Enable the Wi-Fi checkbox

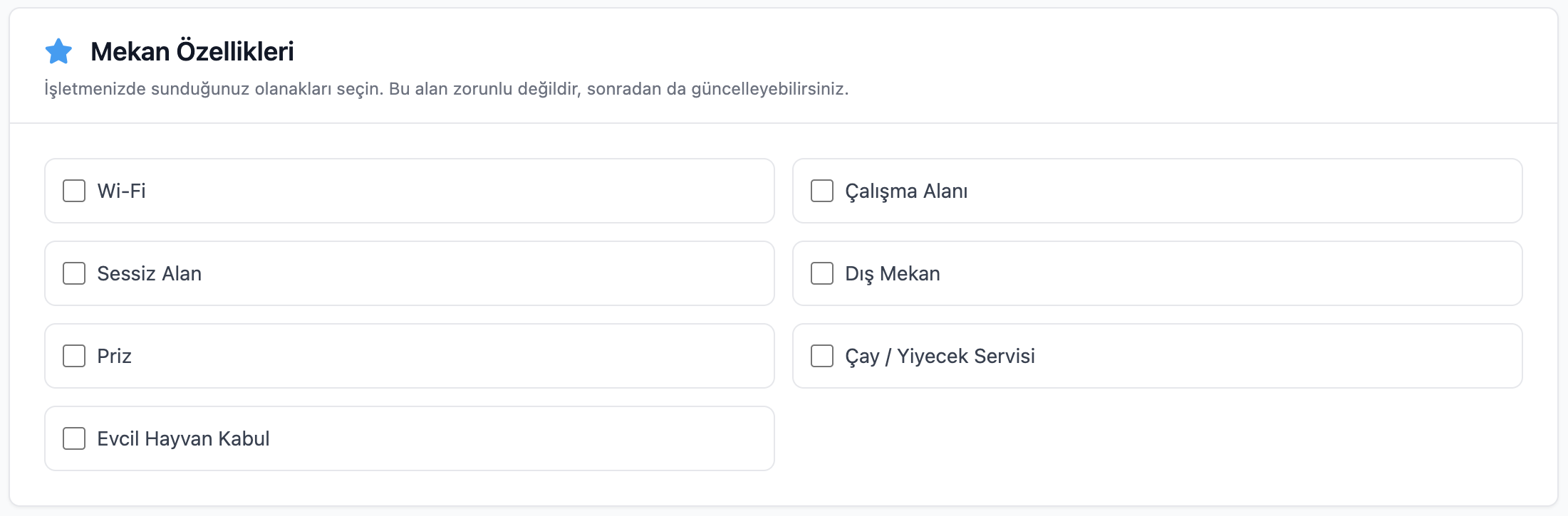tap(74, 191)
